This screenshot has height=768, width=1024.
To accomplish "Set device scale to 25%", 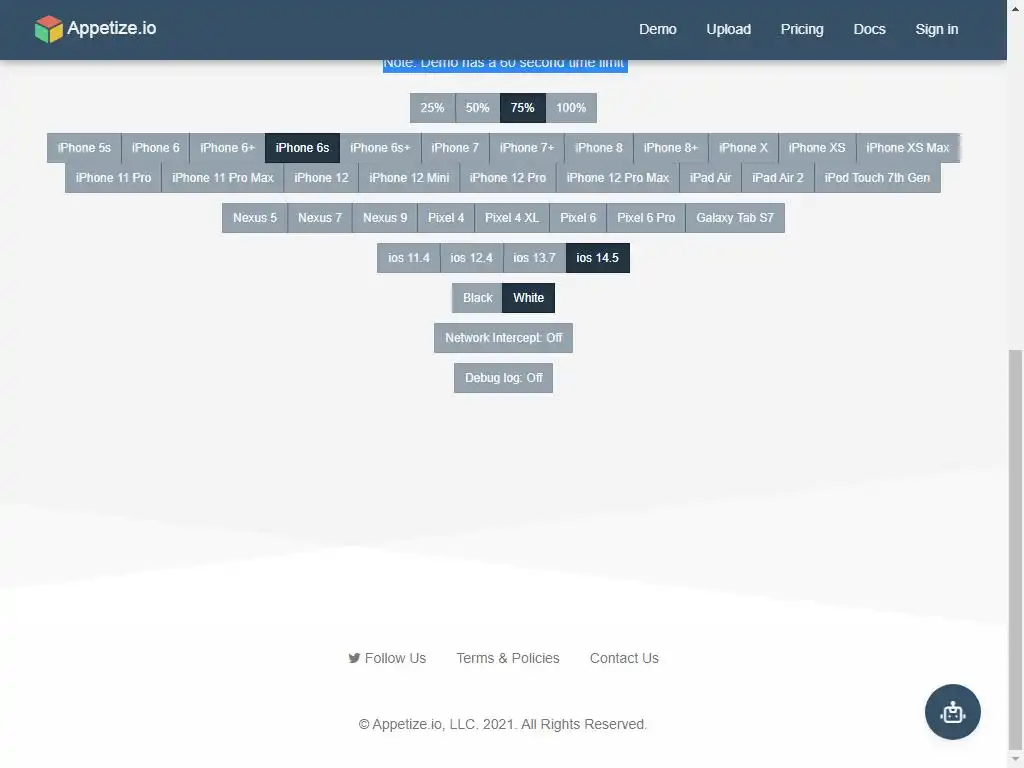I will point(432,108).
